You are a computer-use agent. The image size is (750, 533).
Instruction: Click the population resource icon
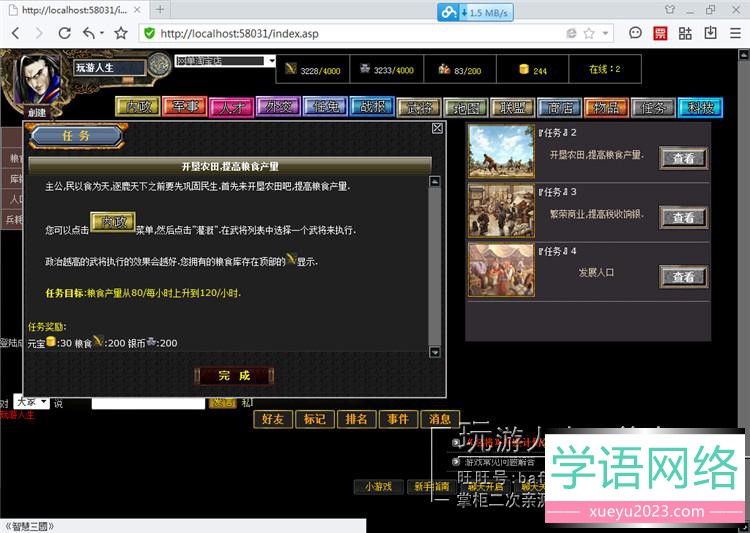click(x=444, y=69)
